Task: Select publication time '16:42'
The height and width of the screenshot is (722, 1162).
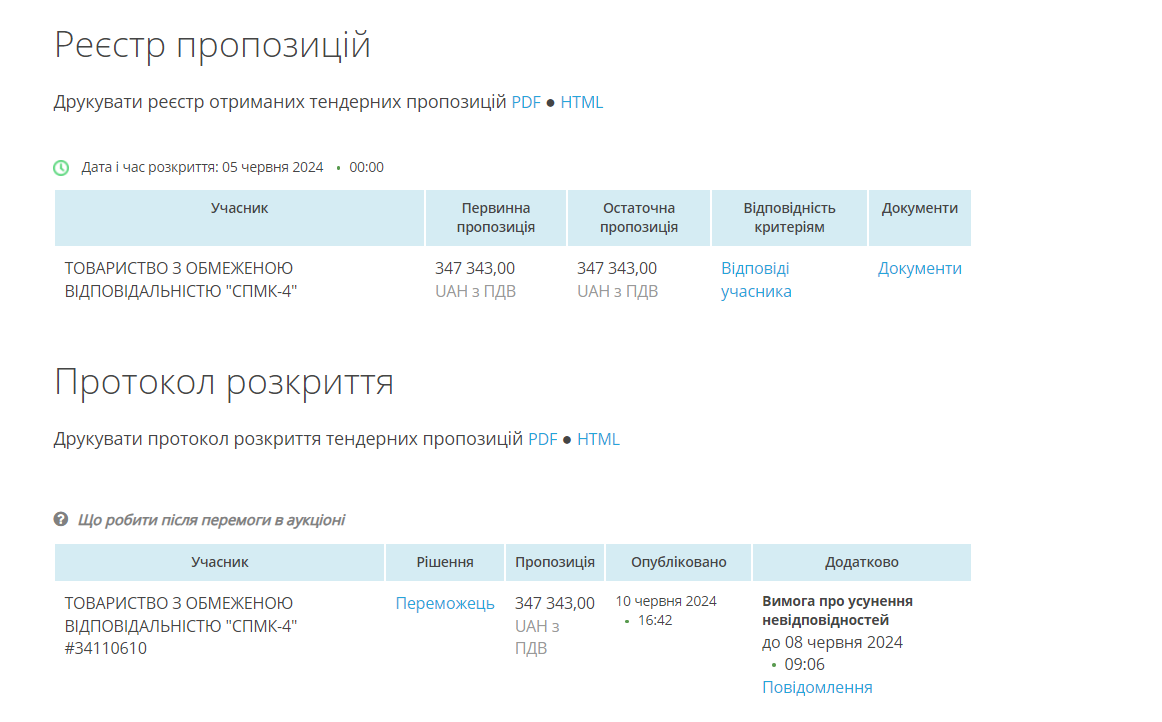Action: 655,620
